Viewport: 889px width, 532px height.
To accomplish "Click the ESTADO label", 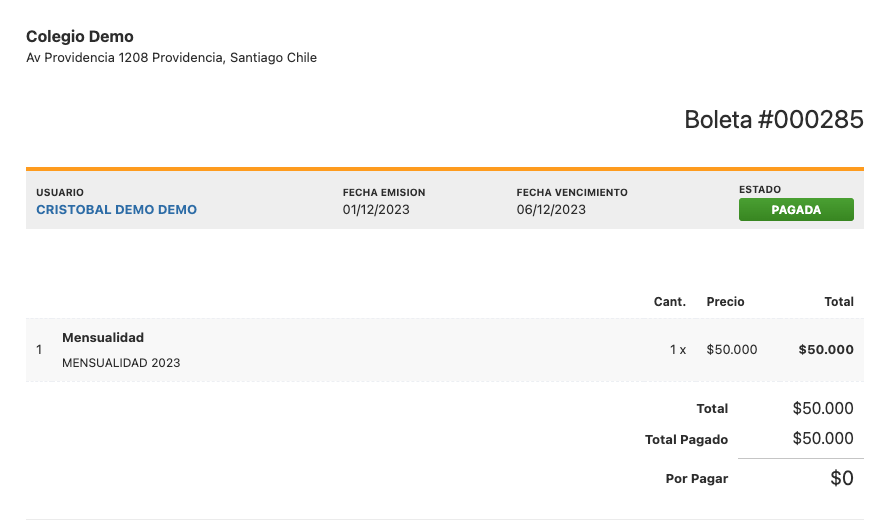I will (760, 189).
